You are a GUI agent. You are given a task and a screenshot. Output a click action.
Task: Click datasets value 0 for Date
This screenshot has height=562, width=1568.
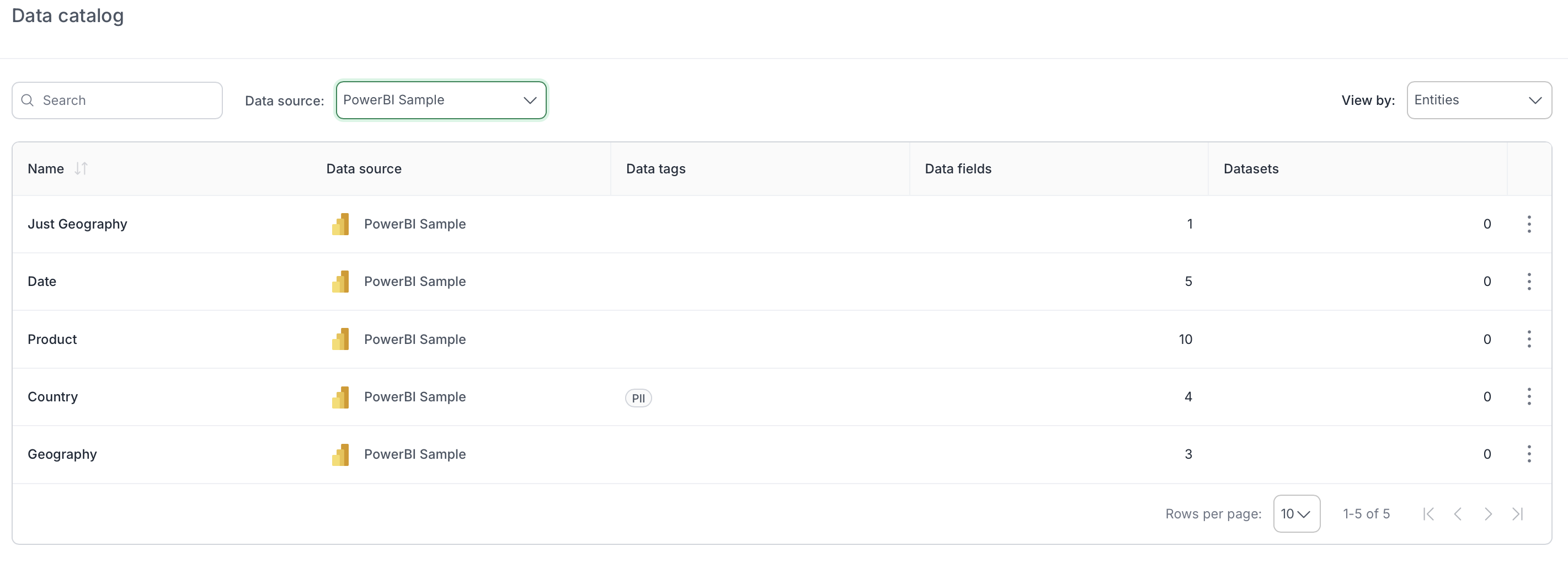click(1487, 282)
